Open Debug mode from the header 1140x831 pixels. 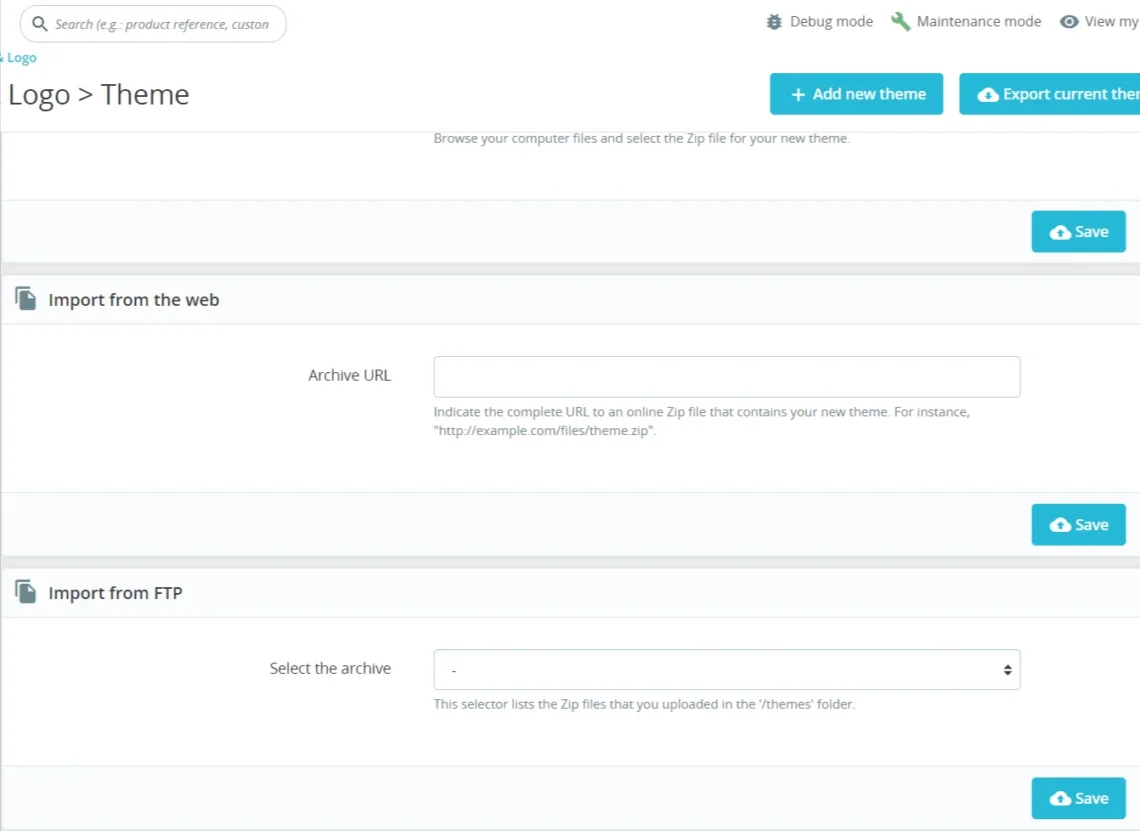pos(830,22)
